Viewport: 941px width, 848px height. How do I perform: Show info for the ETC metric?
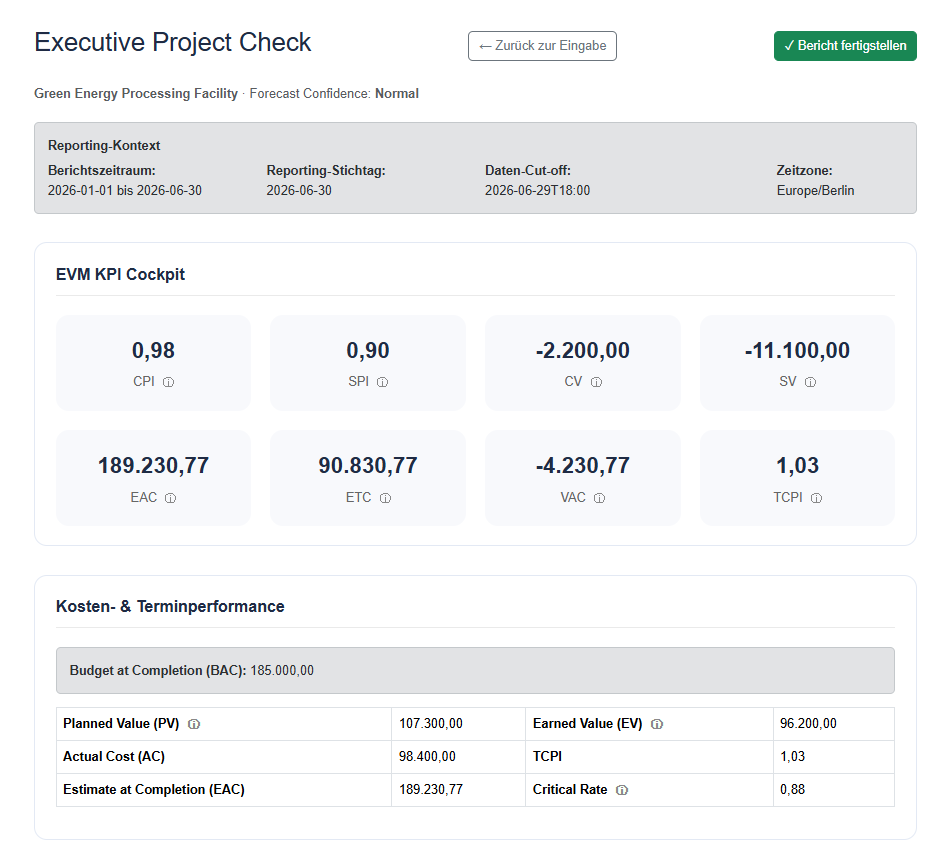[x=385, y=498]
